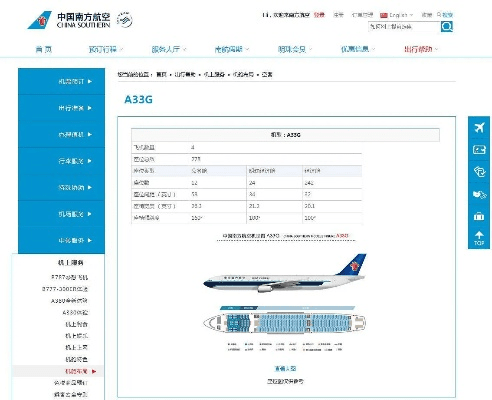Expand 机票预订 in the blue sidebar

pos(61,81)
